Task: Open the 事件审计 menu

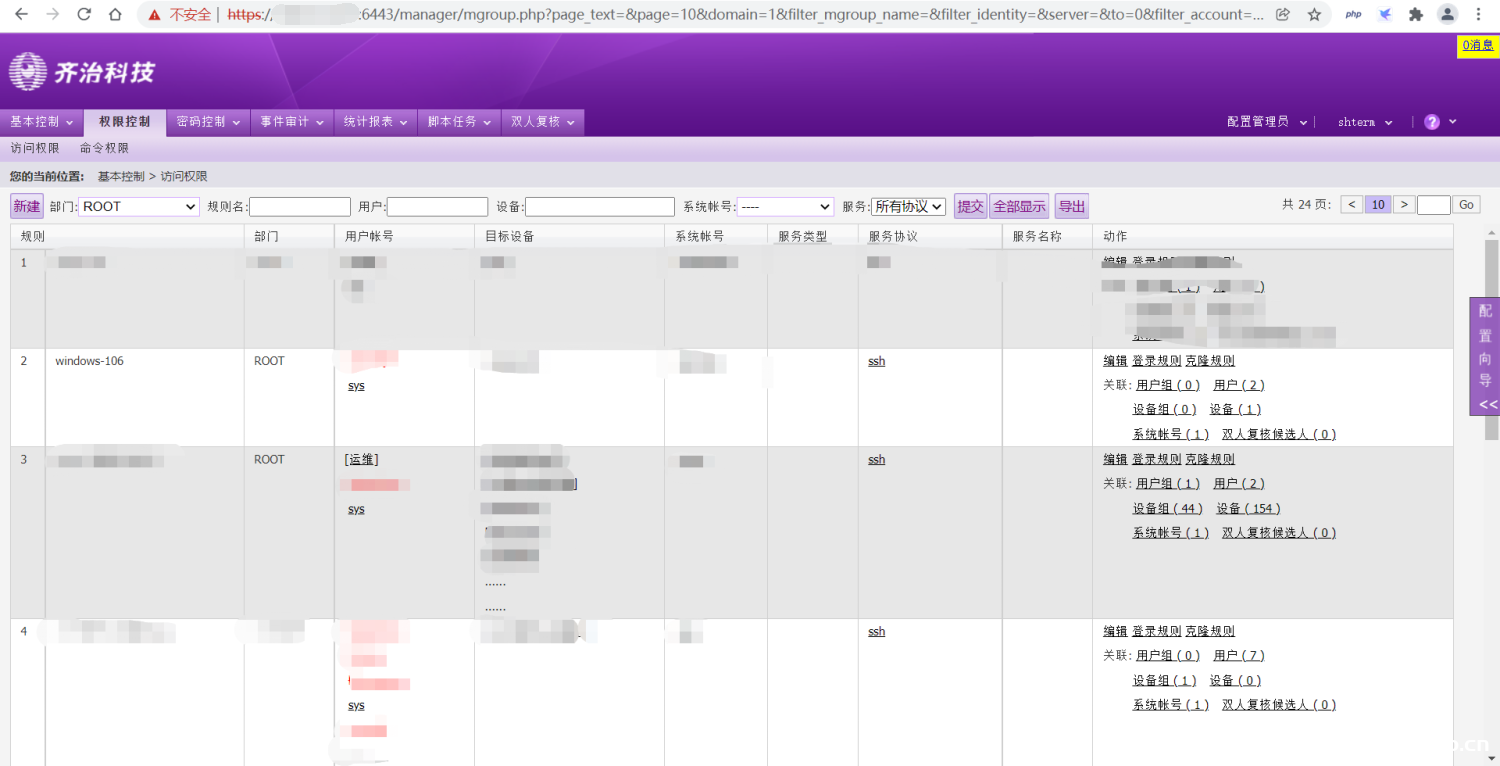Action: (292, 122)
